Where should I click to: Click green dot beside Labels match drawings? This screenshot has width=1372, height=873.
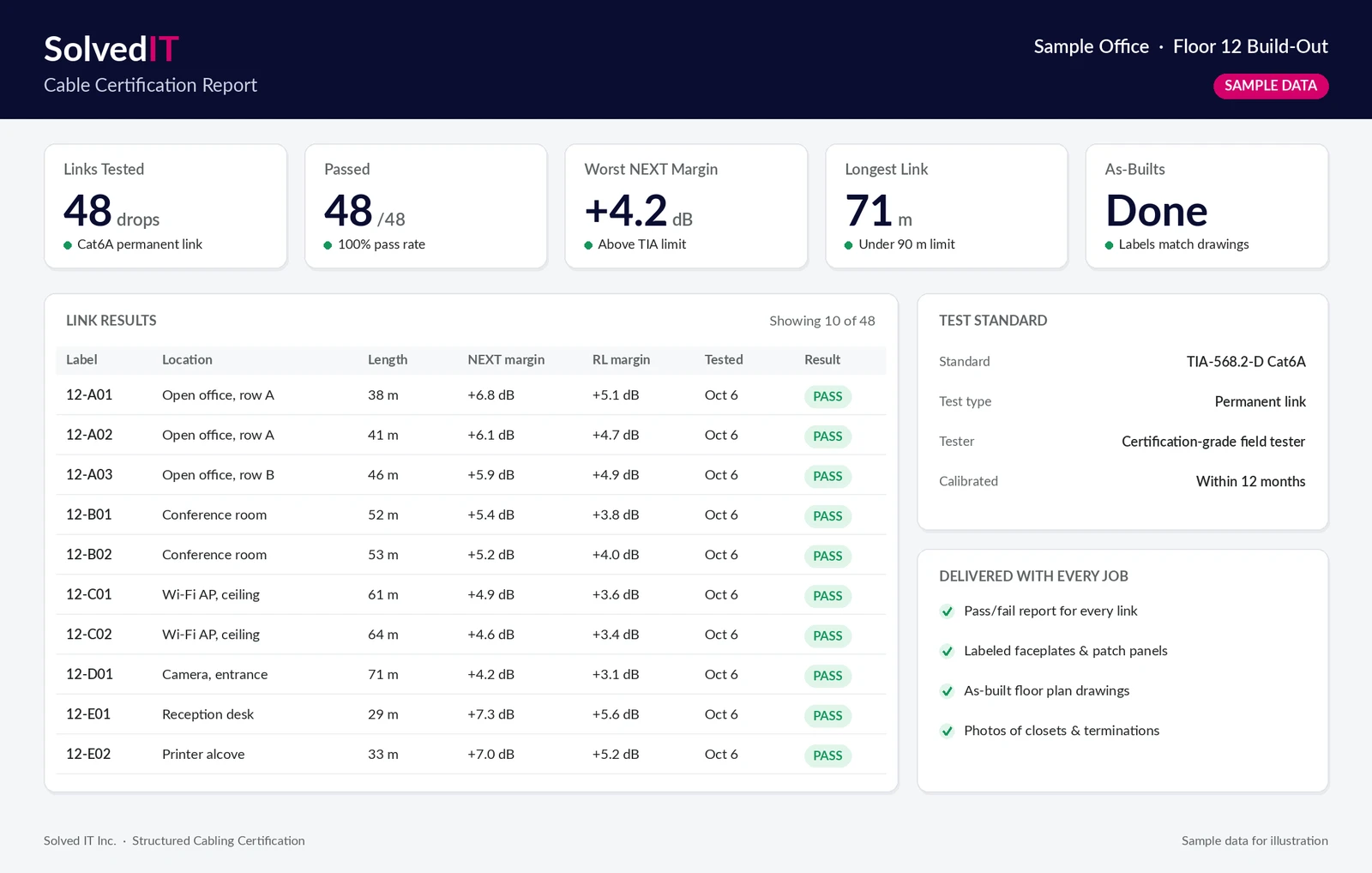click(x=1109, y=245)
